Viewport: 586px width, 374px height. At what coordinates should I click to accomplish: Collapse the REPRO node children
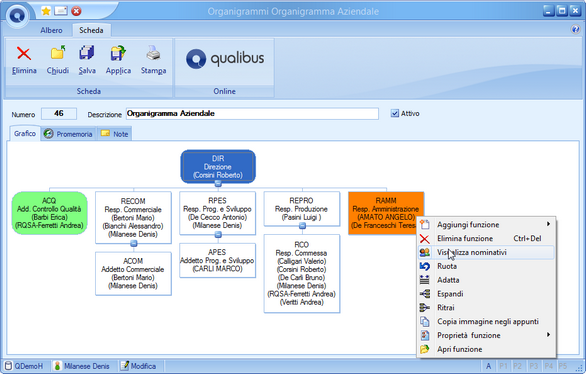coord(302,226)
